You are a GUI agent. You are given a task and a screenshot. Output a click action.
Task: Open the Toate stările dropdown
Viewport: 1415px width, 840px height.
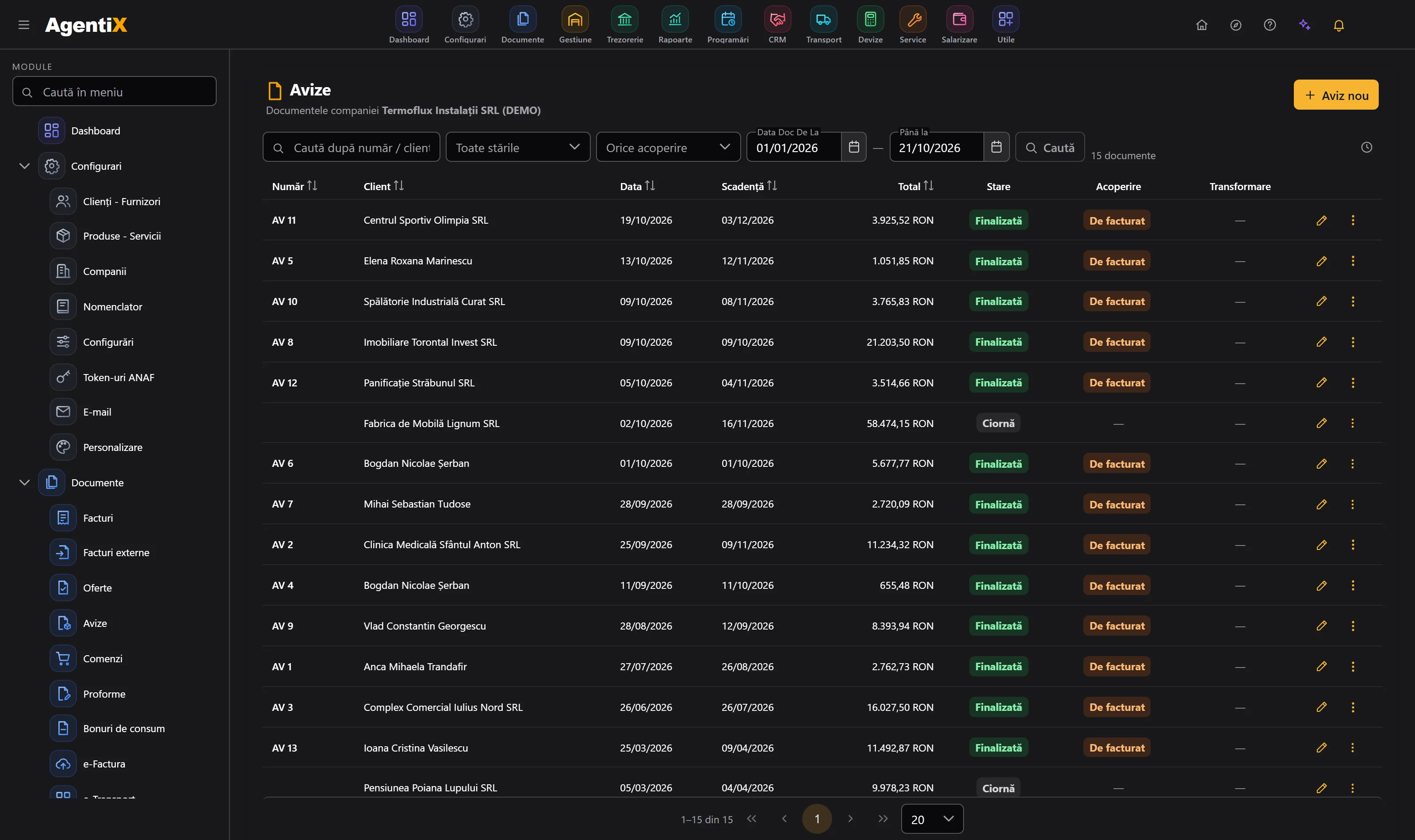click(x=518, y=147)
